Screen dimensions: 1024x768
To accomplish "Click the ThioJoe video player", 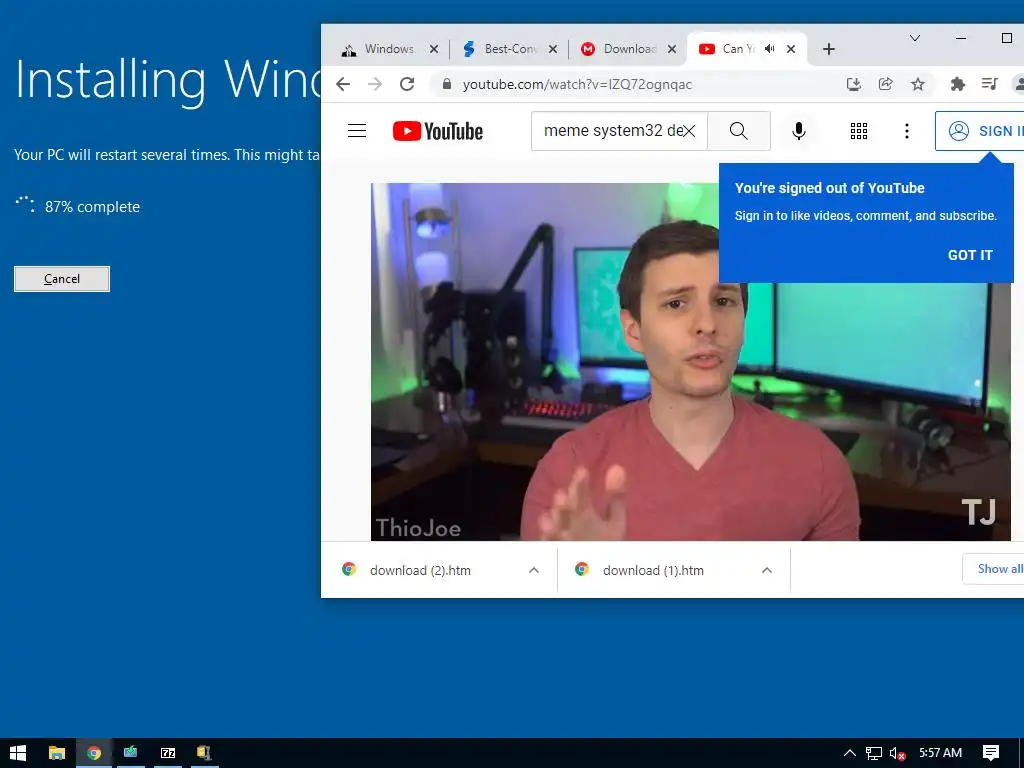I will coord(690,361).
